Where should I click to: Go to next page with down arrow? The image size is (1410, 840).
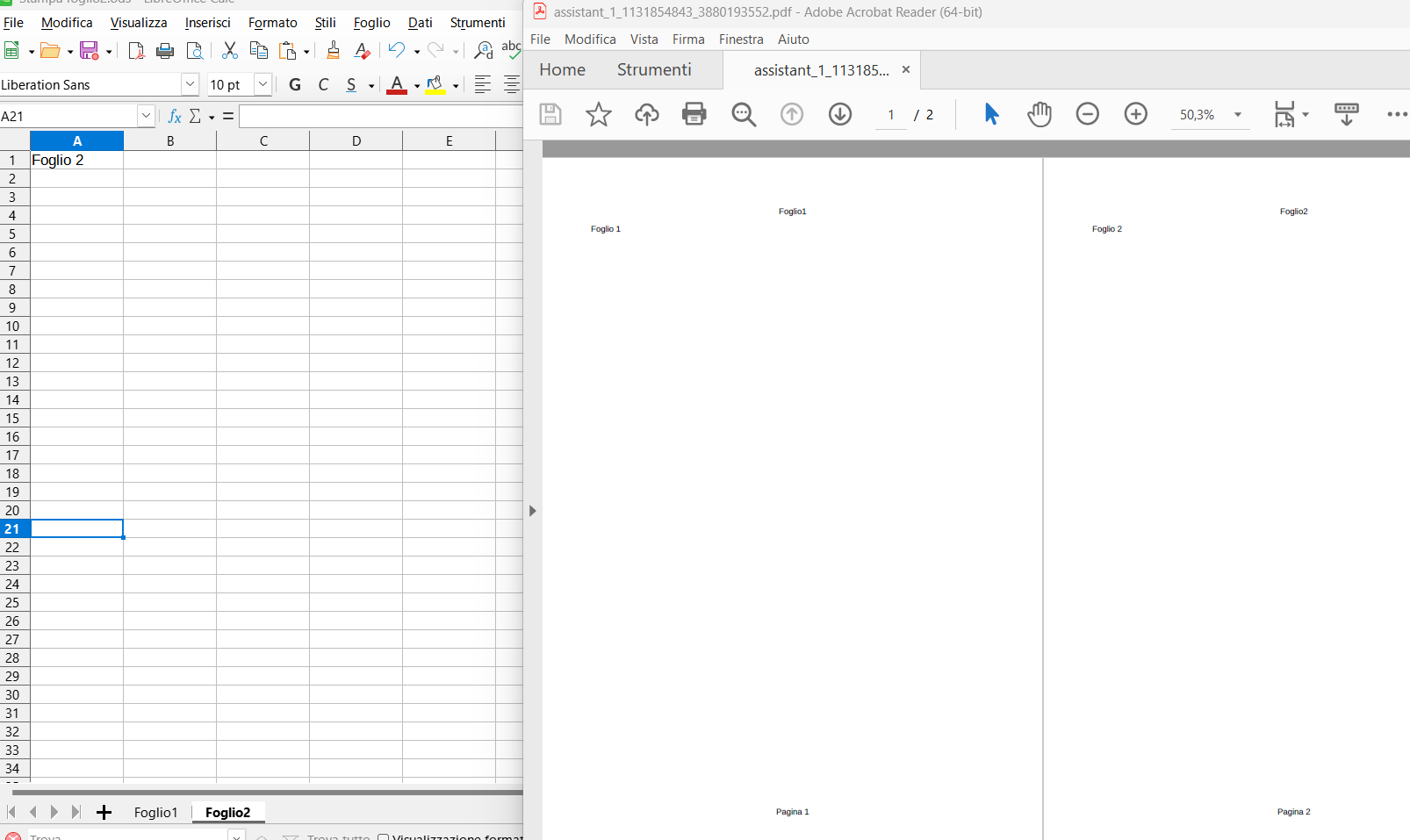(840, 114)
